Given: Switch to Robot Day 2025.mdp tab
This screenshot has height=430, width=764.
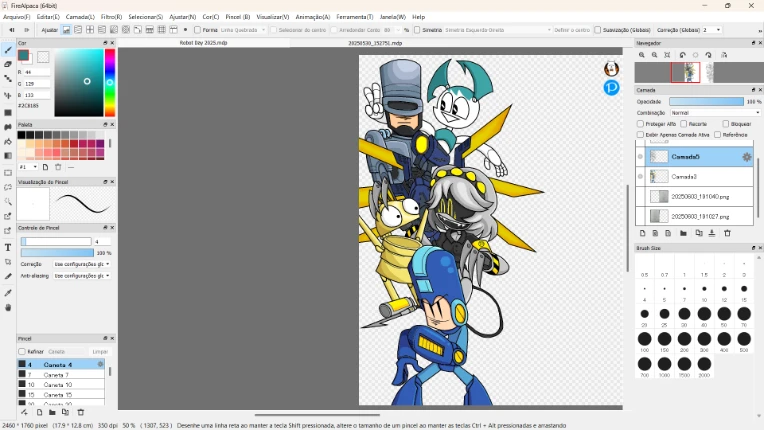Looking at the screenshot, I should tap(204, 43).
